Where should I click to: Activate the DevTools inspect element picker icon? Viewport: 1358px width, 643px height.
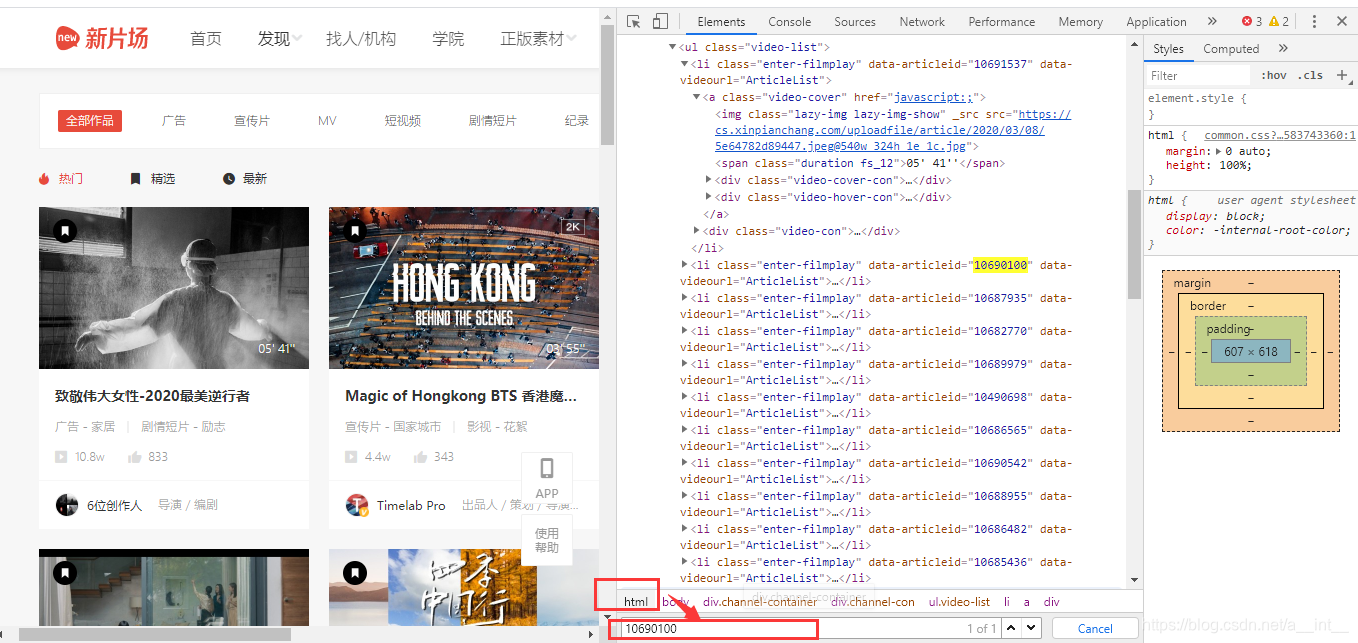[x=634, y=21]
